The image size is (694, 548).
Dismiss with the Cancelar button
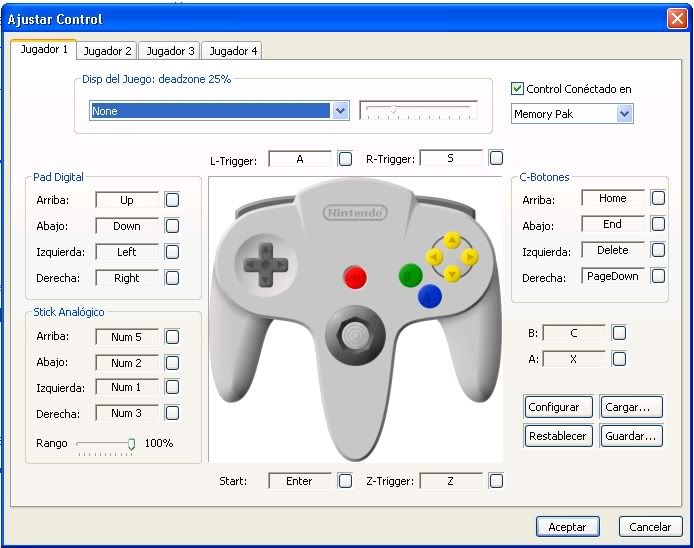(650, 527)
